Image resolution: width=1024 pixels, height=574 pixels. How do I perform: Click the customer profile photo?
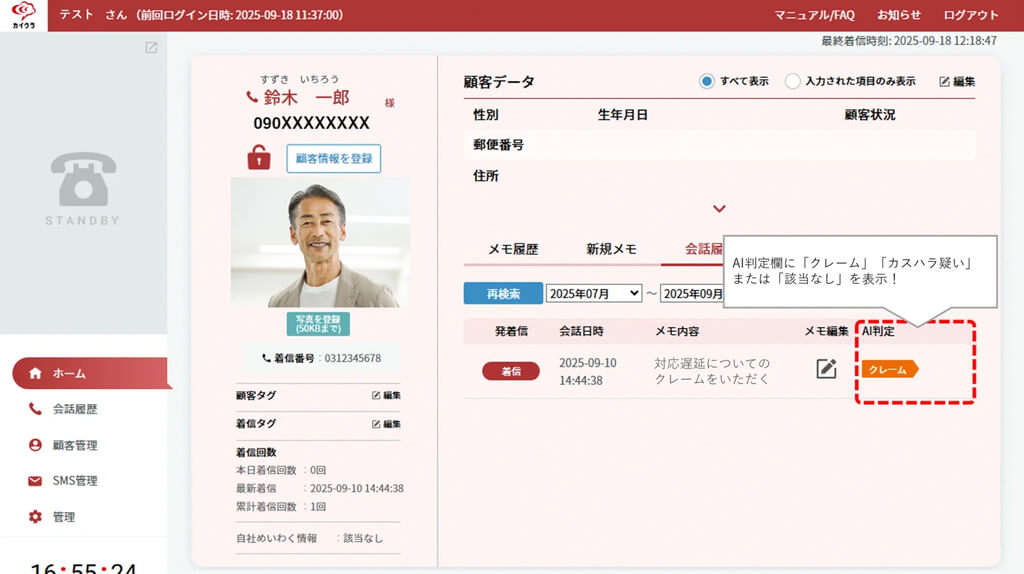click(x=320, y=243)
